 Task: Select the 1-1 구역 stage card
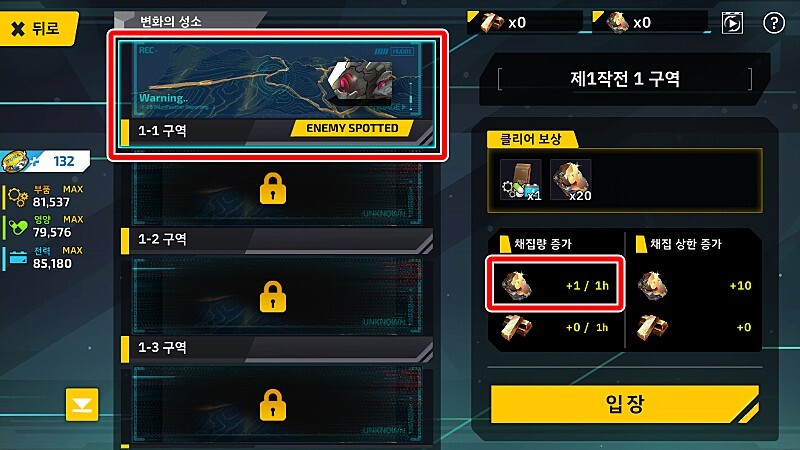pyautogui.click(x=278, y=95)
